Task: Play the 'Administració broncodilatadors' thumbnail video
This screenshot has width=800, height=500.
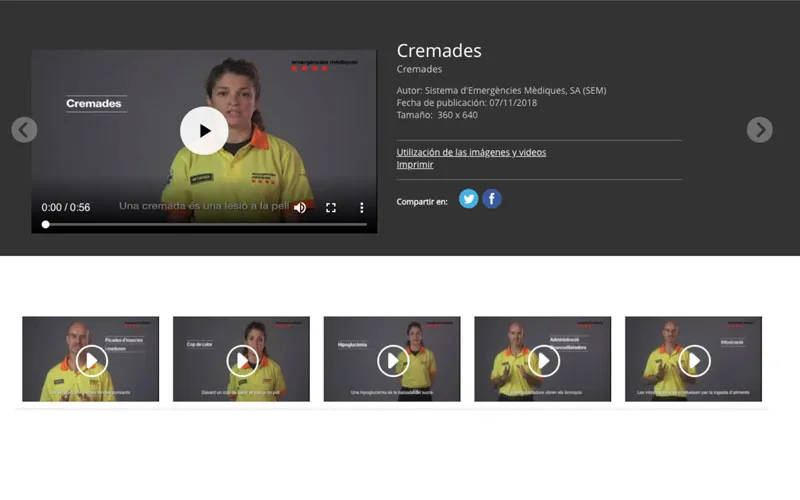Action: point(543,359)
